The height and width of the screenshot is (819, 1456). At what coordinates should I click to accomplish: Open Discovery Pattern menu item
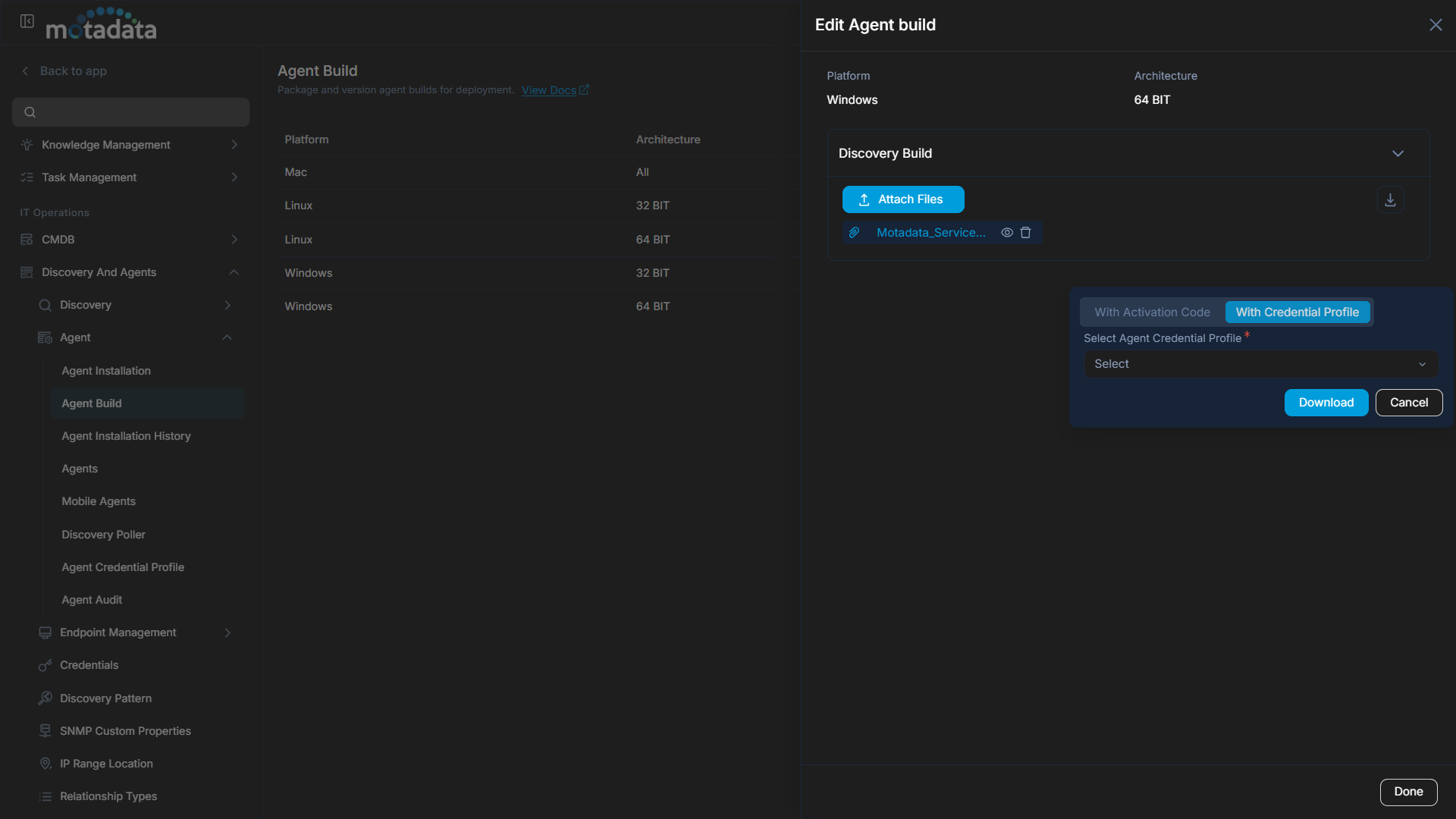105,698
